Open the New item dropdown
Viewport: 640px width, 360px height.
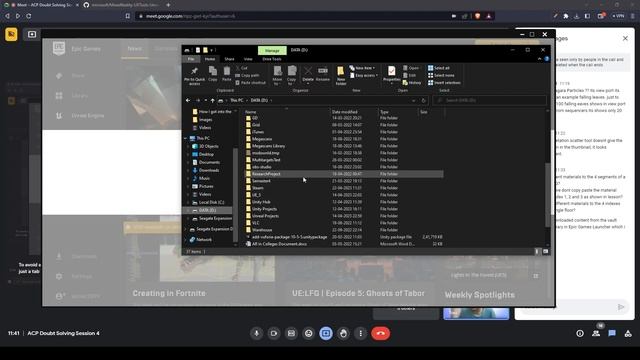click(362, 68)
